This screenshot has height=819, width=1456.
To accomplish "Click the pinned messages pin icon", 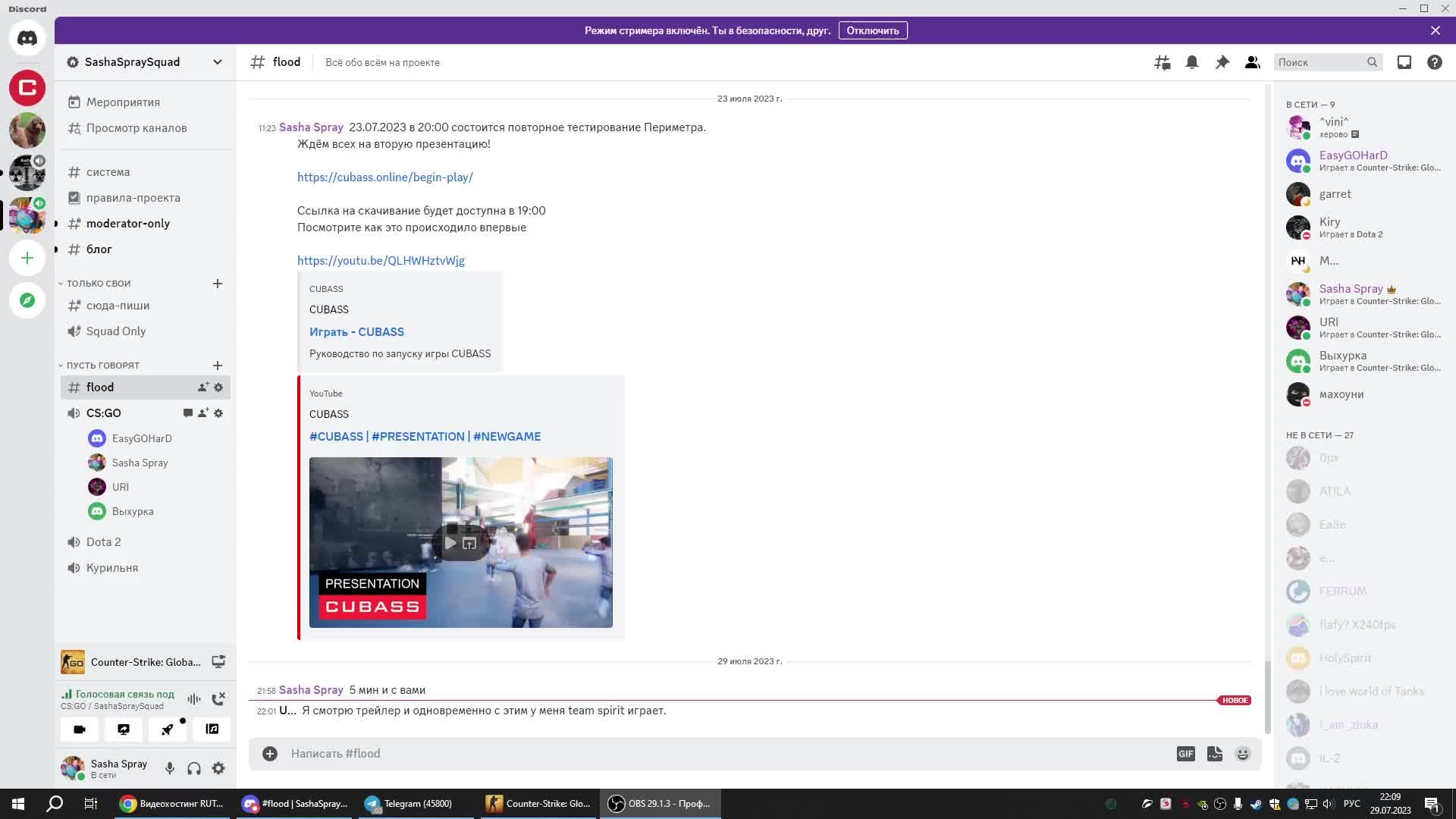I will click(1222, 62).
